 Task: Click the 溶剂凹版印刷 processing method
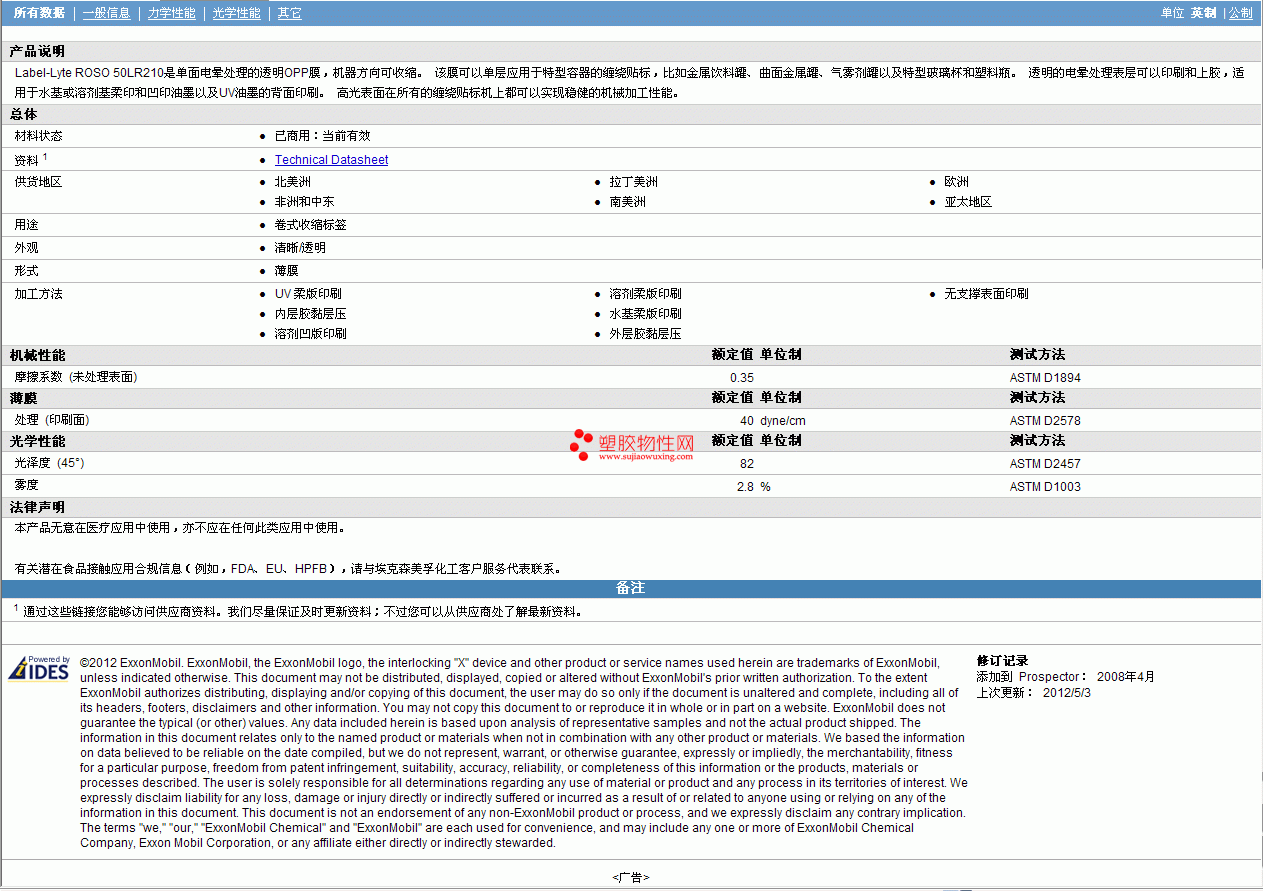click(311, 334)
